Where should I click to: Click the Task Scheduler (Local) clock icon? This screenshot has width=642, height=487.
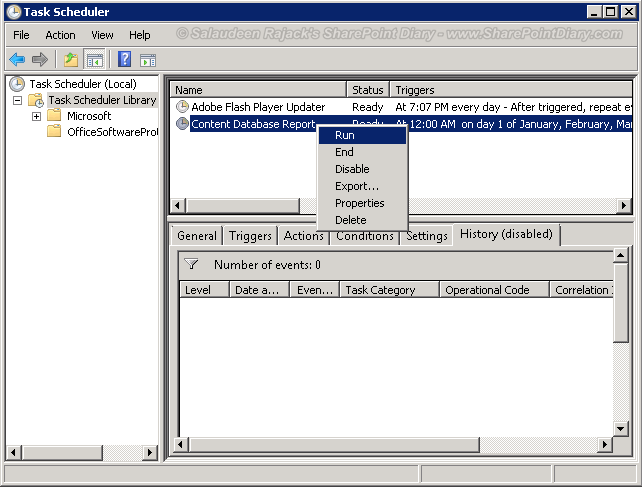17,84
